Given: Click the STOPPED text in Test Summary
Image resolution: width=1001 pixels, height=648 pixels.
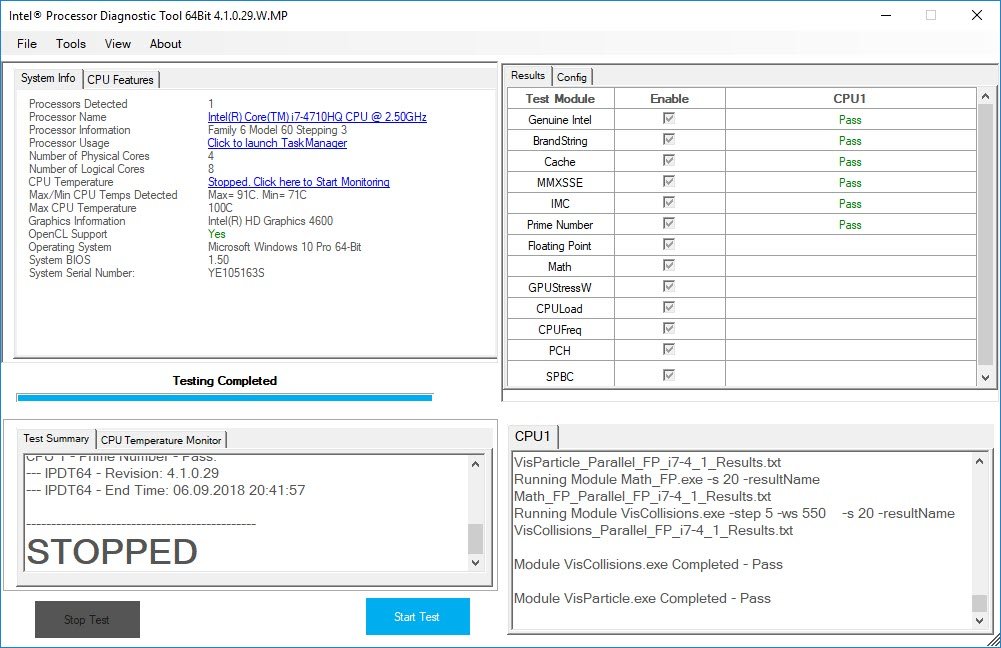Looking at the screenshot, I should pos(112,551).
